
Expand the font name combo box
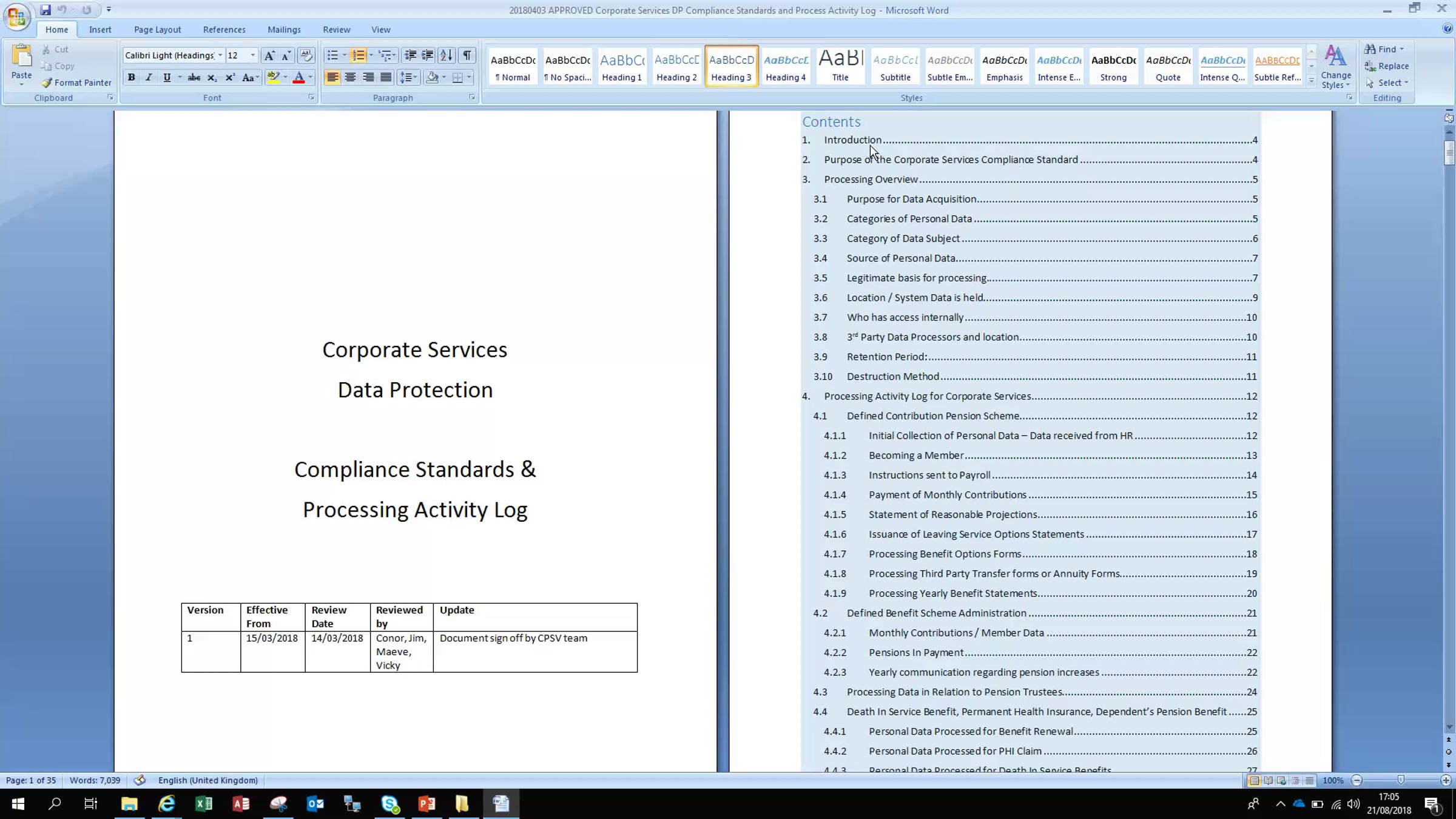coord(220,55)
